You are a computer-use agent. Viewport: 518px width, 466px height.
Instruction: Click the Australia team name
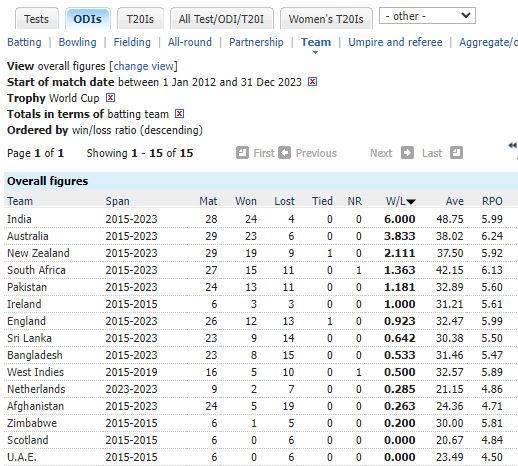28,236
